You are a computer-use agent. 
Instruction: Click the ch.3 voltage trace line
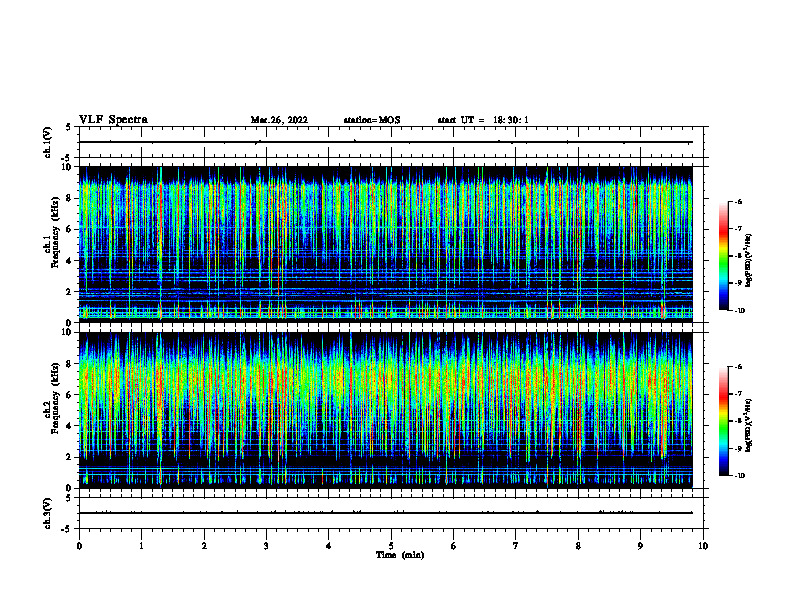pos(386,513)
